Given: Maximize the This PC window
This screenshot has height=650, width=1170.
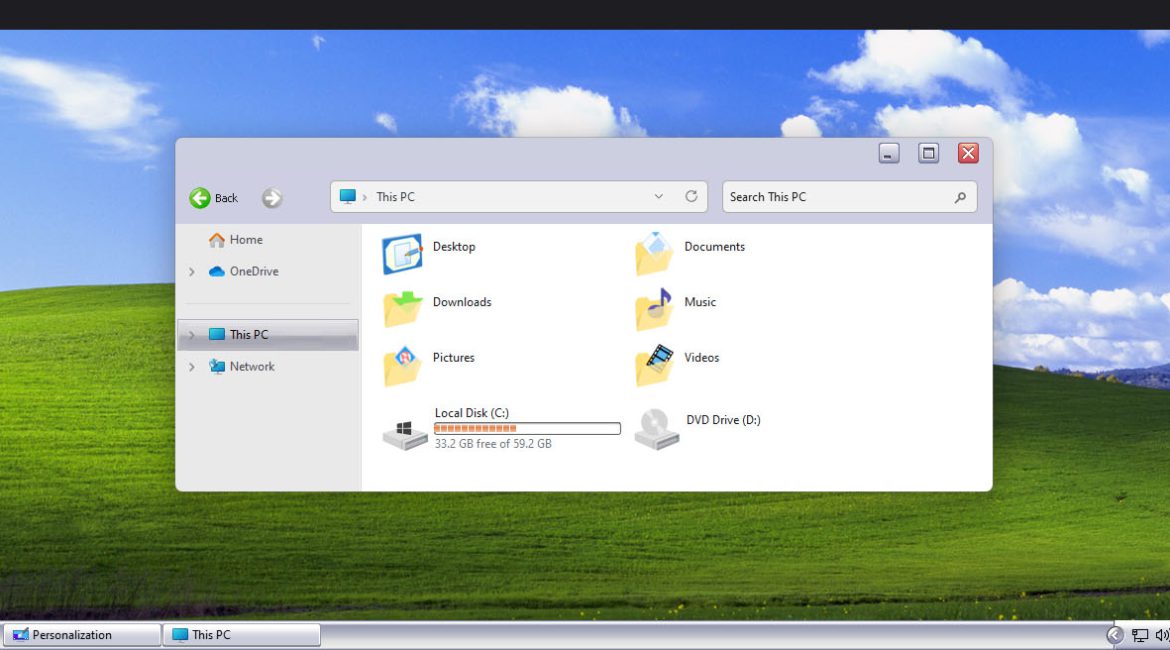Looking at the screenshot, I should click(x=928, y=153).
